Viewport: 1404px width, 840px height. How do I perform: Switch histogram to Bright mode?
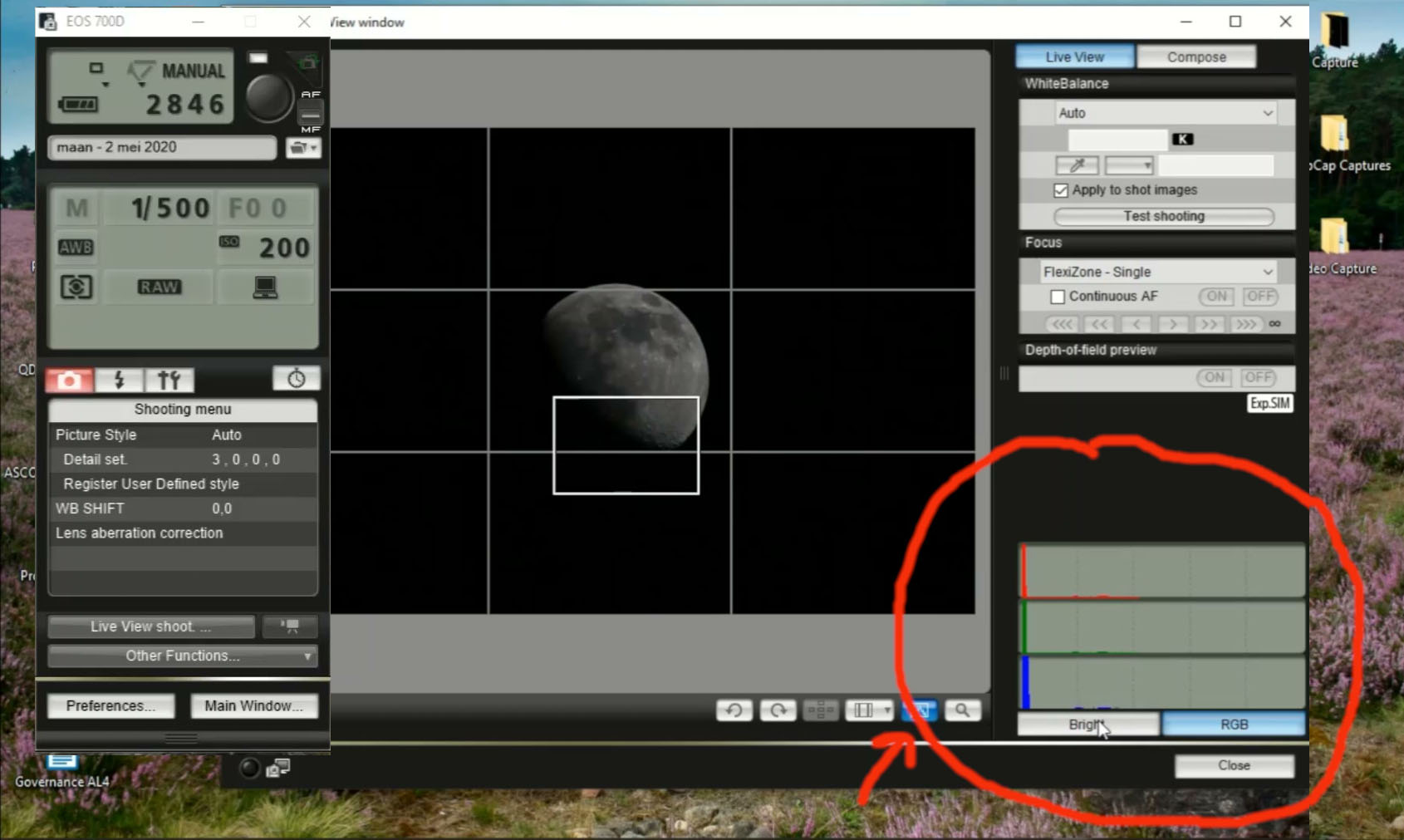point(1087,725)
